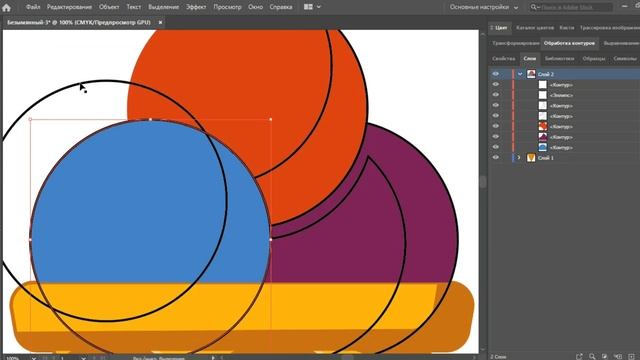
Task: Click the locate object magnifier icon in the Layers panel
Action: (x=592, y=356)
